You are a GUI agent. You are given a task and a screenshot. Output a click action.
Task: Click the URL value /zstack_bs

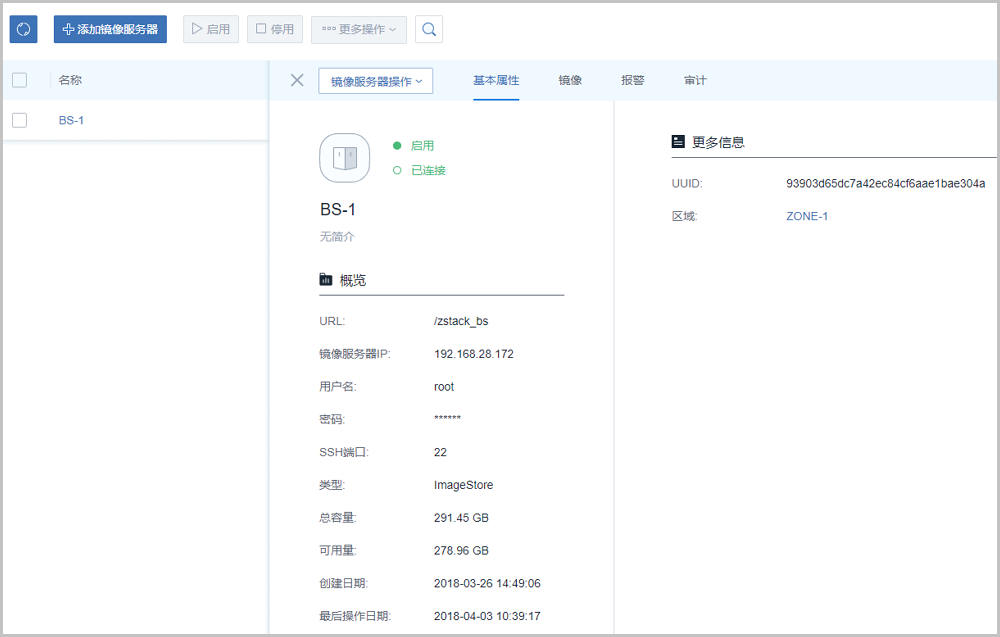tap(461, 321)
